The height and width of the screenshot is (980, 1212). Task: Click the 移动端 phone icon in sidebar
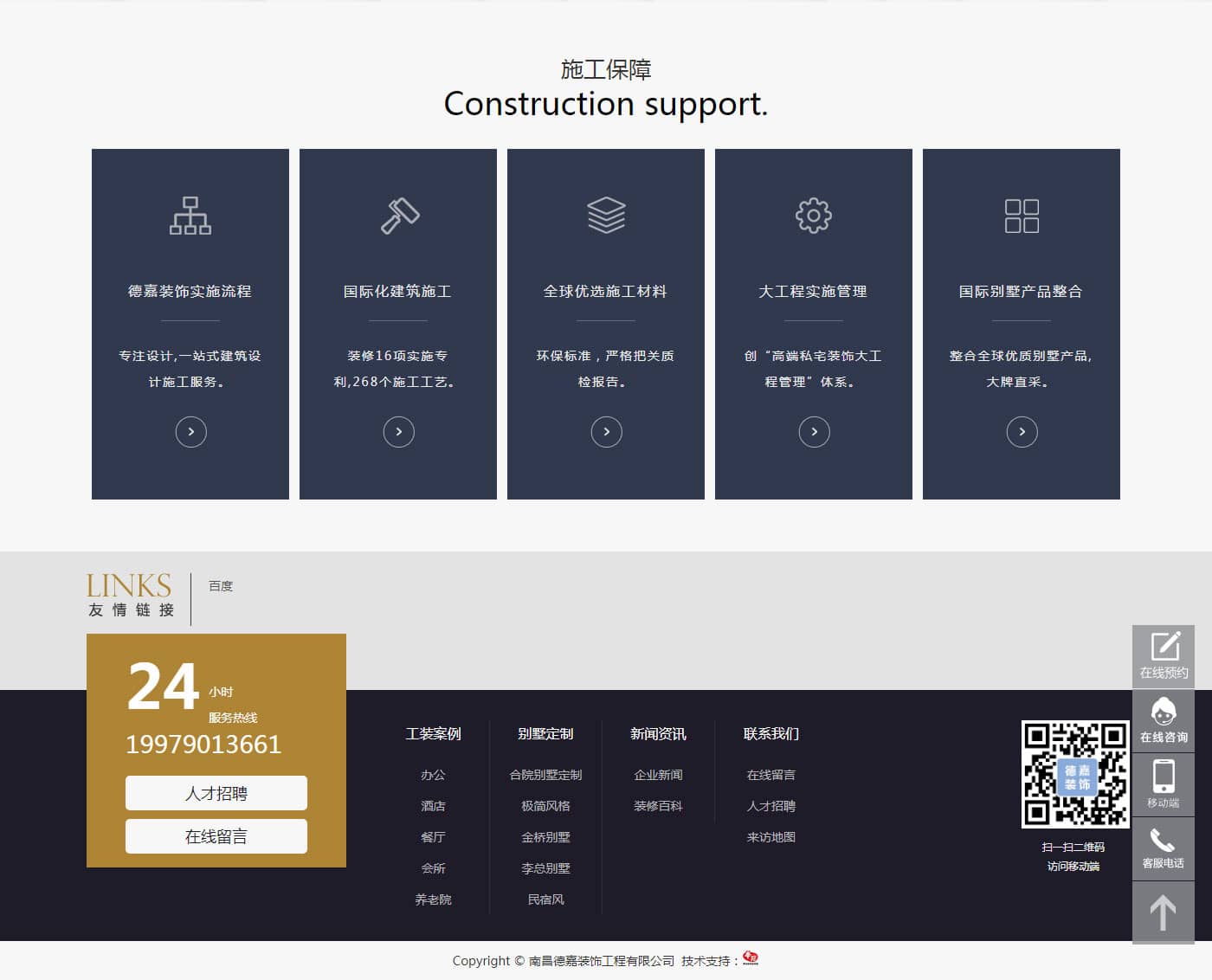(1164, 783)
